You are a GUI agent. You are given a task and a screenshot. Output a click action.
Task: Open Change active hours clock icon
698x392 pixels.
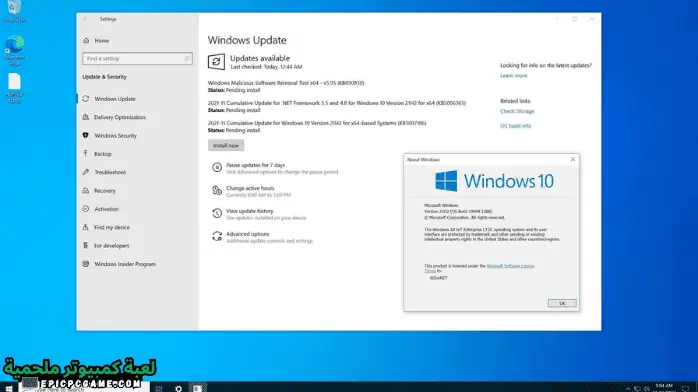click(x=217, y=190)
